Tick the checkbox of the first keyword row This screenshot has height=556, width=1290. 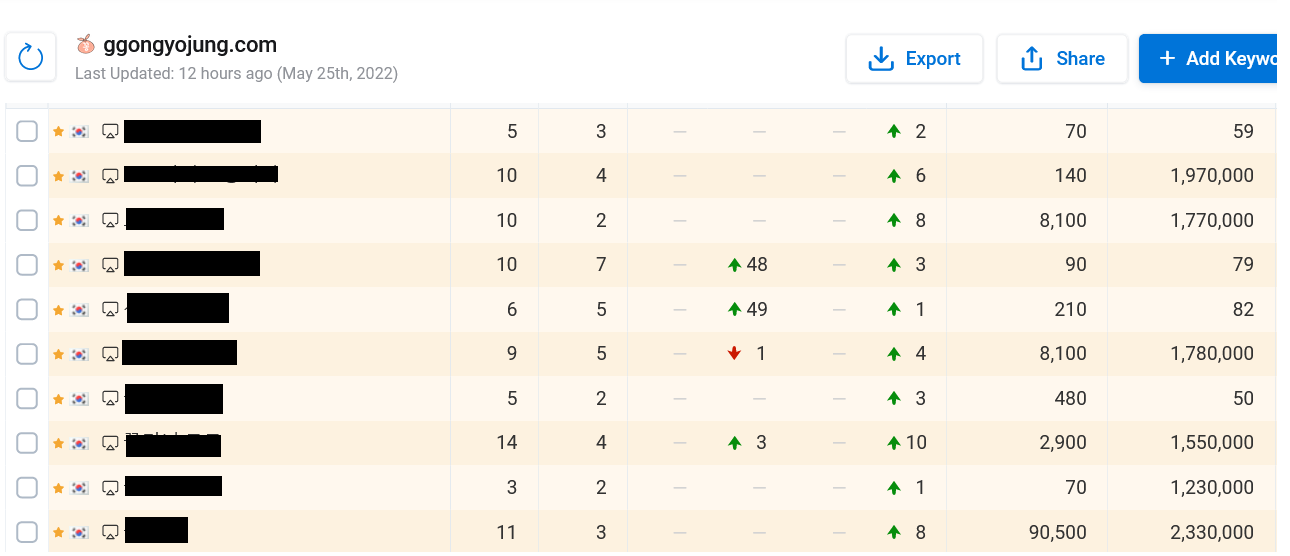27,131
